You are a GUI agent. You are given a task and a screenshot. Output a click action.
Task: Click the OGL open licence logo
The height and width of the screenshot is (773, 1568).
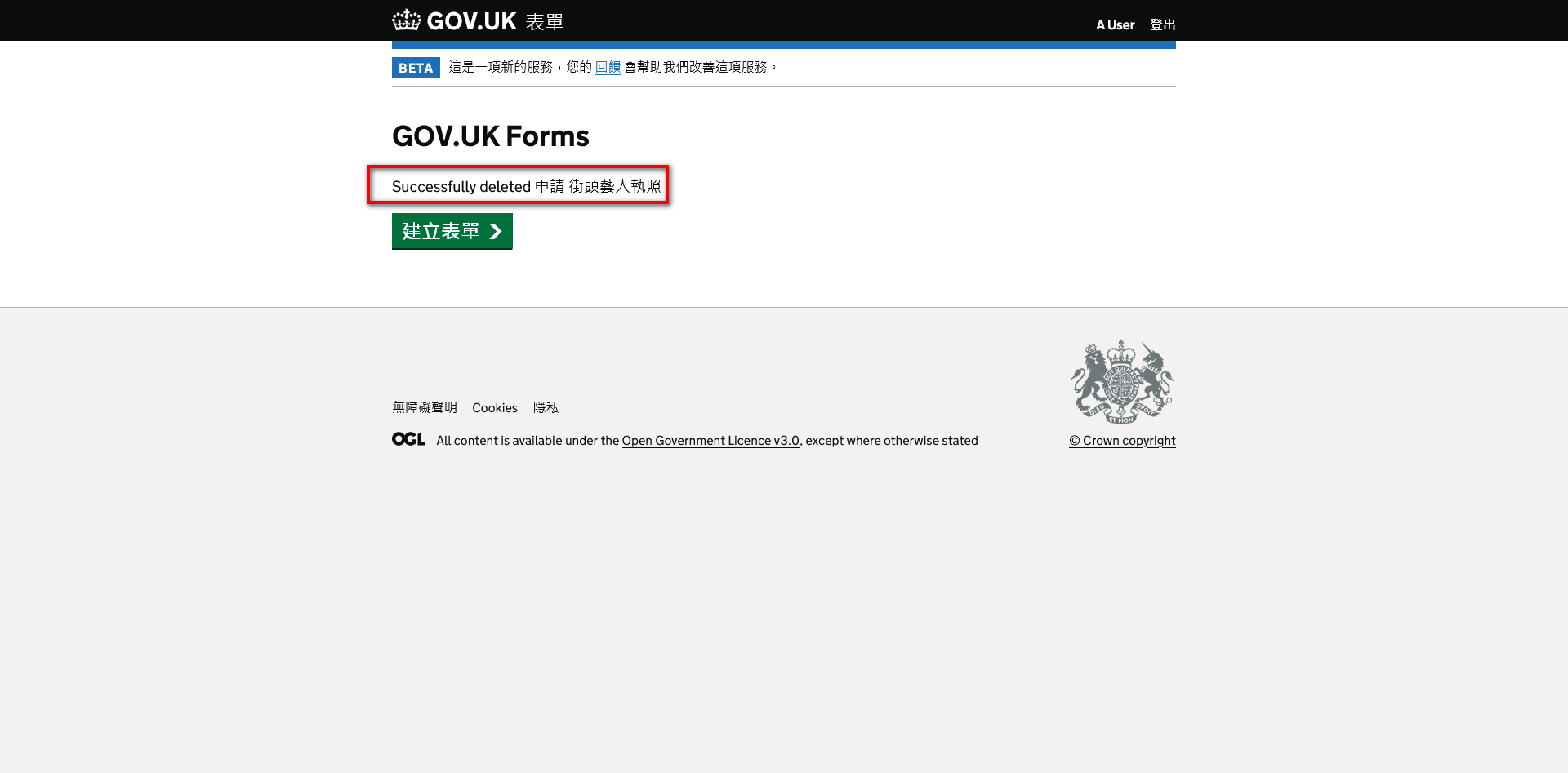408,439
